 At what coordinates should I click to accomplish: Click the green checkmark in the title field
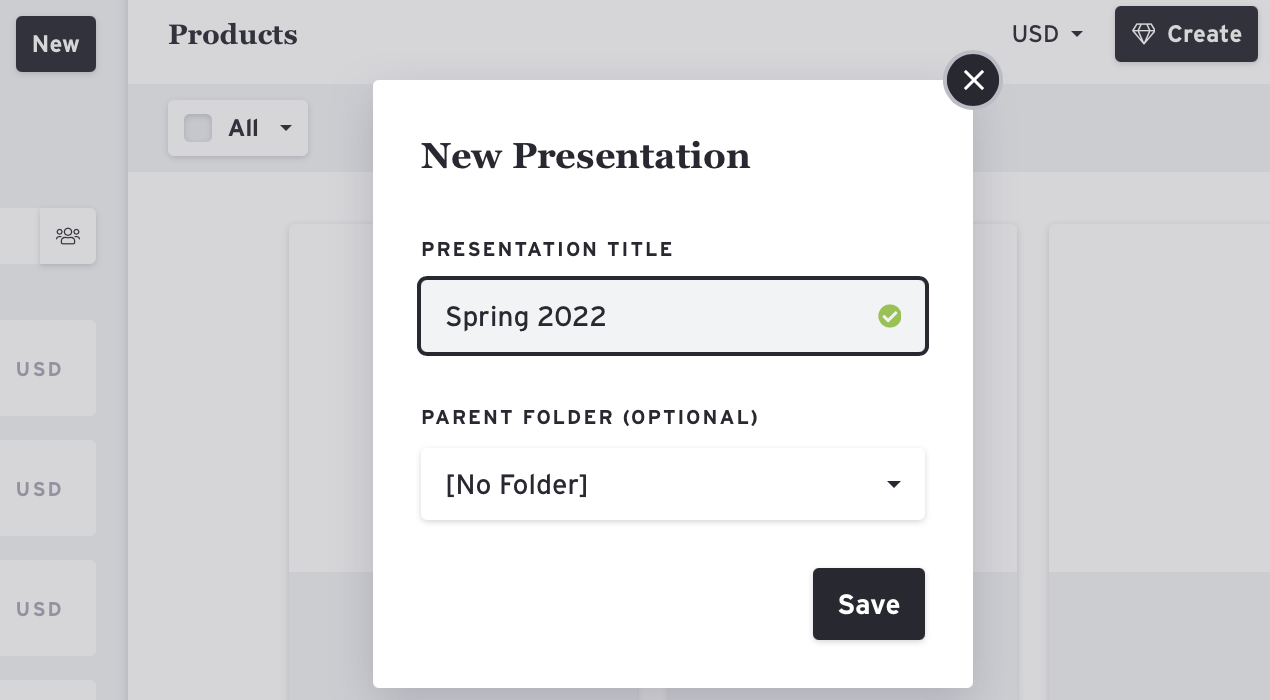[x=889, y=317]
